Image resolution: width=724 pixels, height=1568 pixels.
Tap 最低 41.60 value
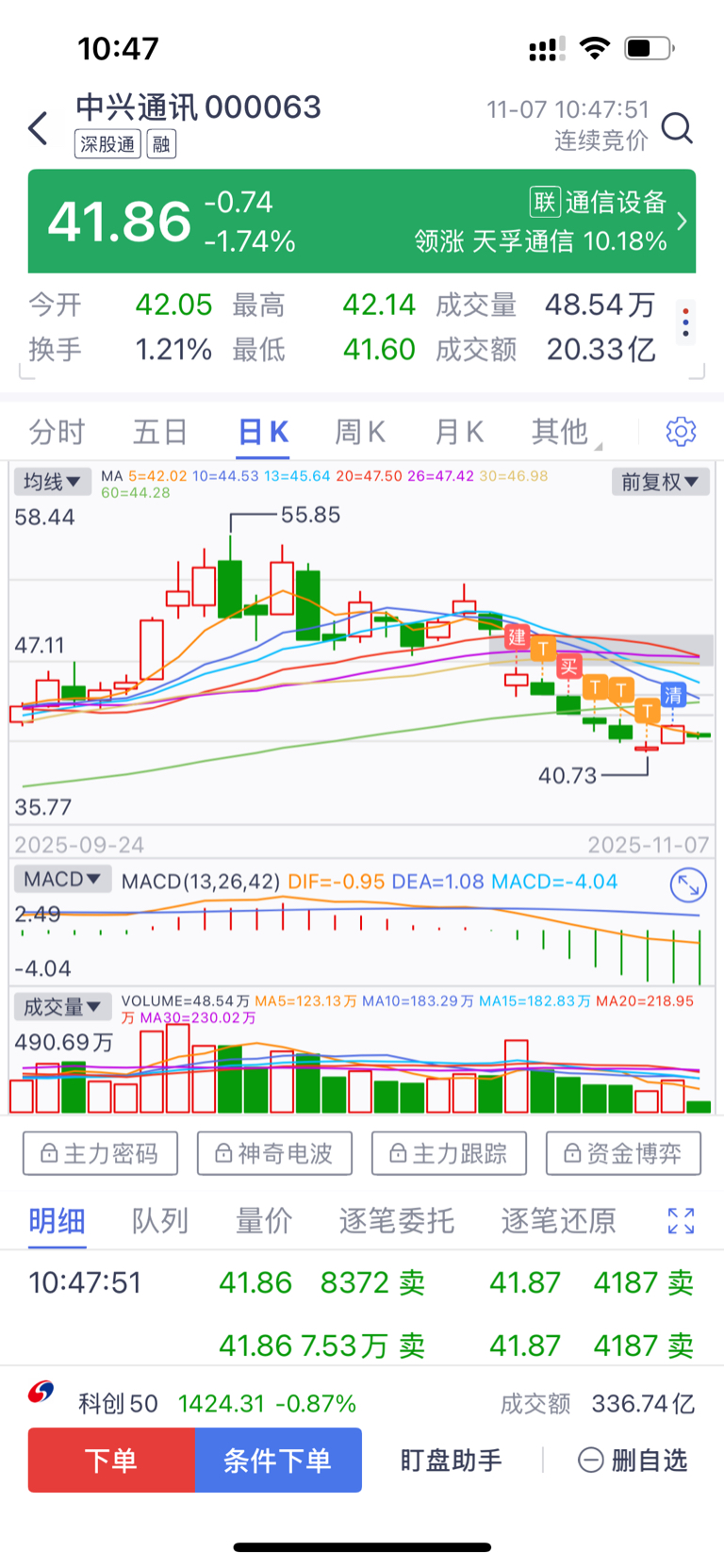tap(379, 350)
